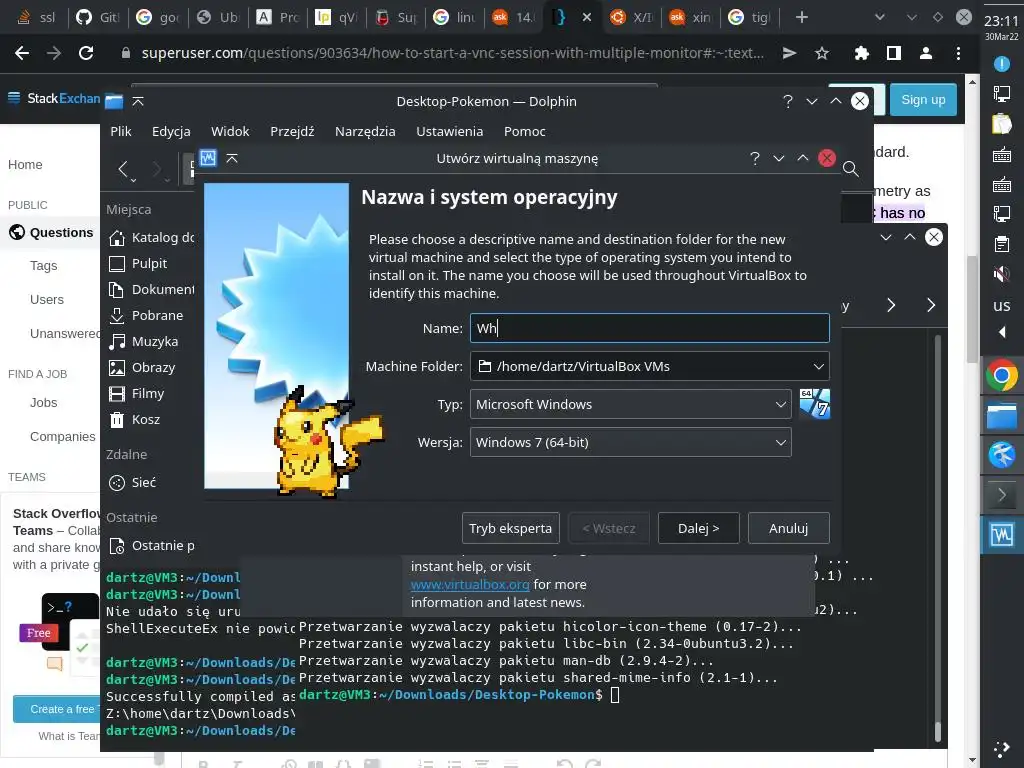Click the Windows 7 64-bit OS icon
Viewport: 1024px width, 768px height.
(814, 404)
